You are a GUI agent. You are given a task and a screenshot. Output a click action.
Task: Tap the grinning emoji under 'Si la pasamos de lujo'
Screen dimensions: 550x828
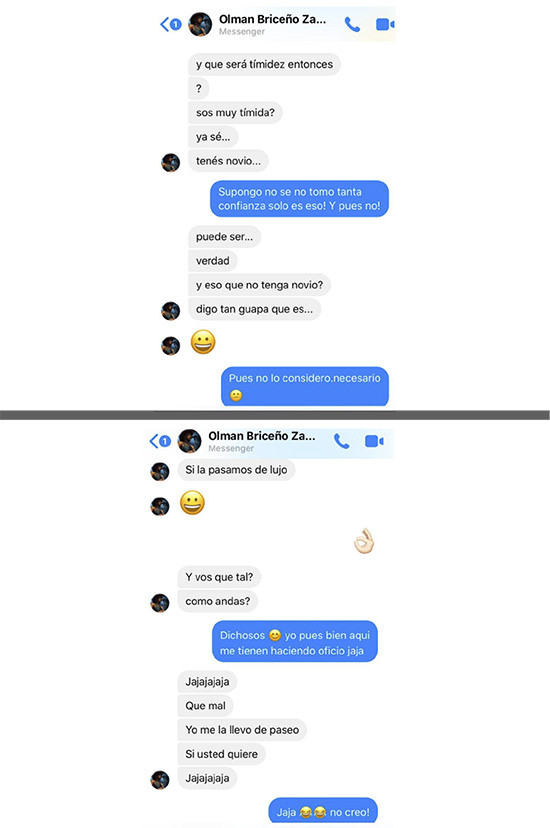coord(192,503)
